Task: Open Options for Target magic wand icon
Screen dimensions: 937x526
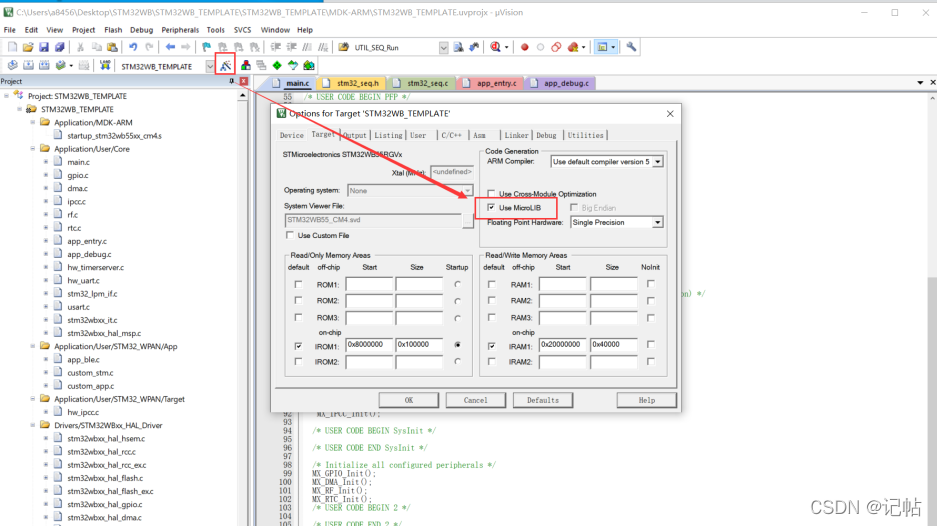Action: (225, 66)
